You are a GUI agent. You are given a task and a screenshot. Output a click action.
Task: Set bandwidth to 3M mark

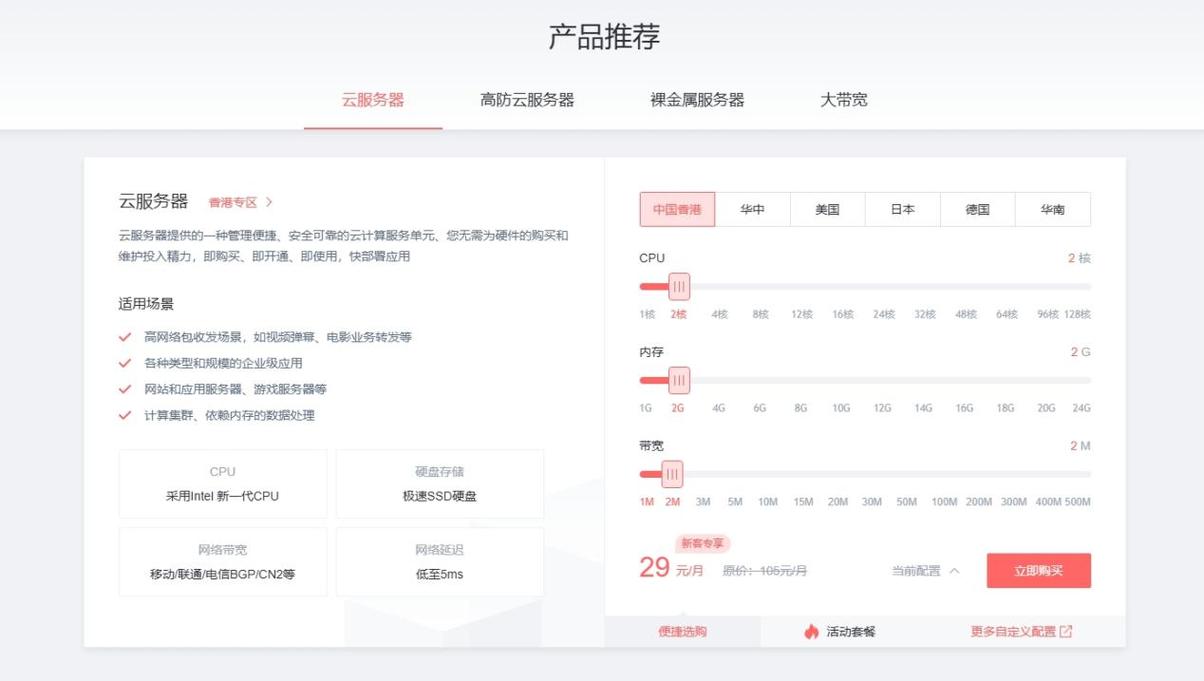click(703, 502)
